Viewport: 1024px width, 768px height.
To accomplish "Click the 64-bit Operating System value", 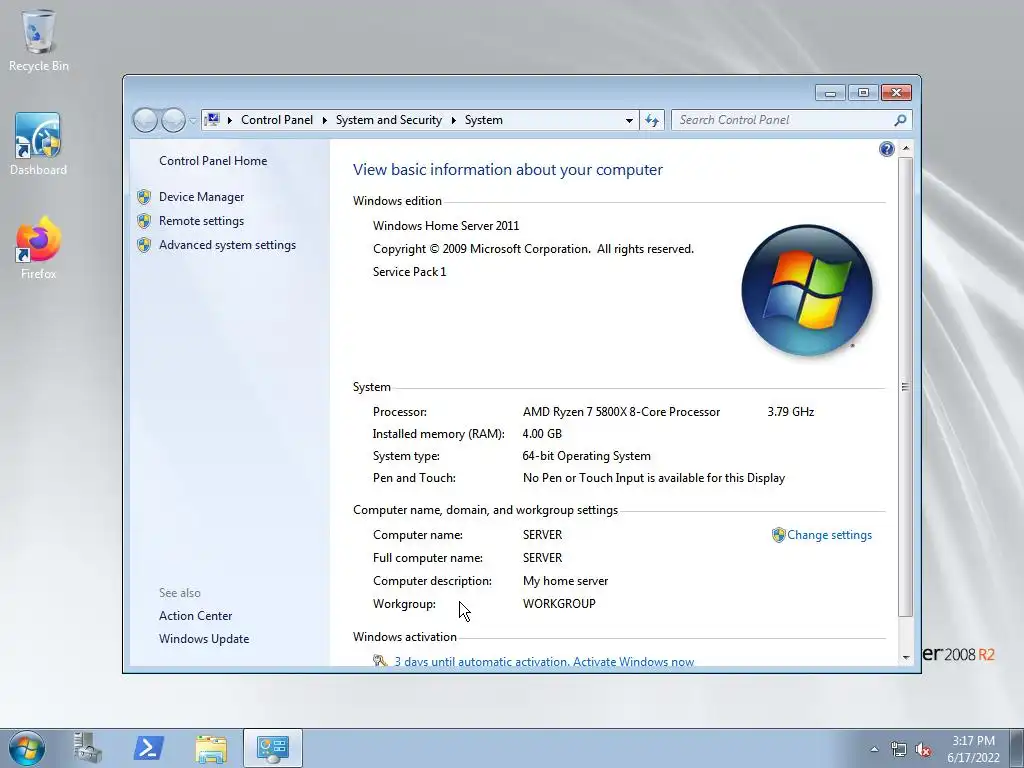I will click(586, 456).
